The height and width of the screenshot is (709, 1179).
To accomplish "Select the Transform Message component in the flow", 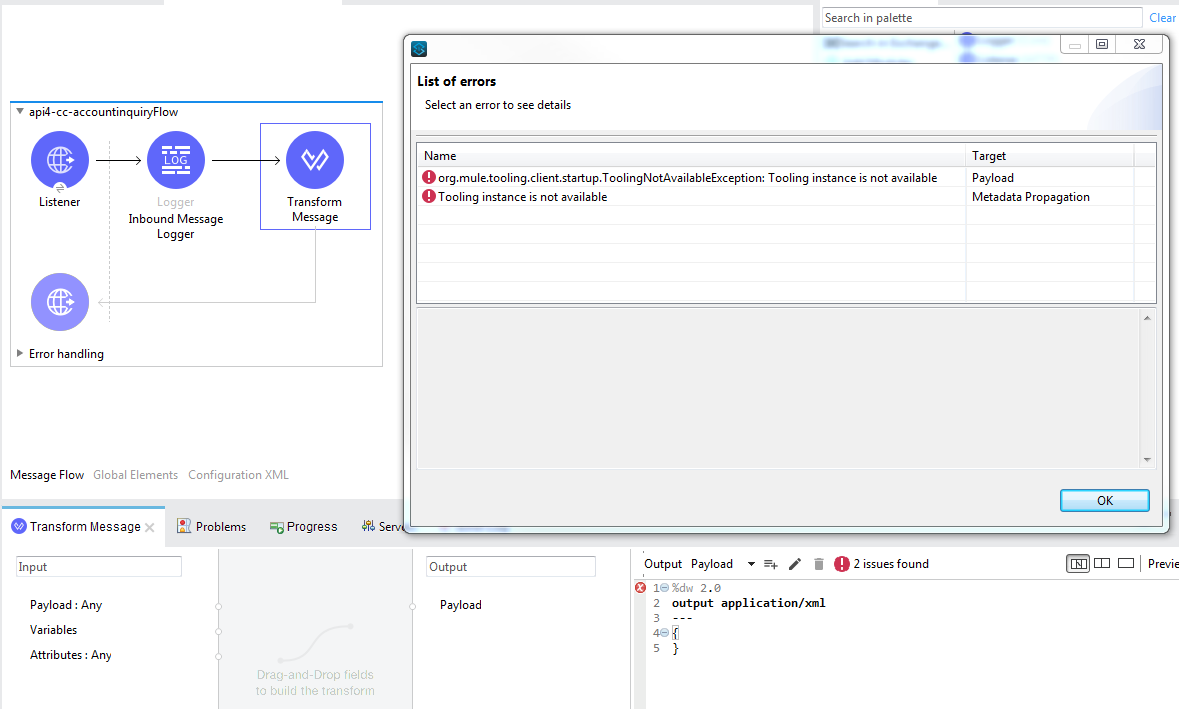I will (x=315, y=160).
